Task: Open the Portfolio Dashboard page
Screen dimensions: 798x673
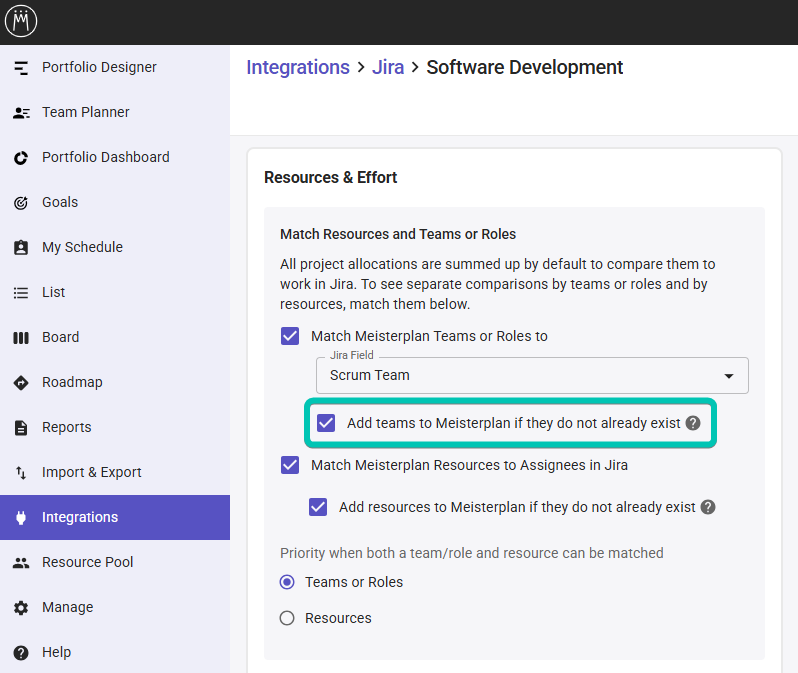Action: click(115, 157)
